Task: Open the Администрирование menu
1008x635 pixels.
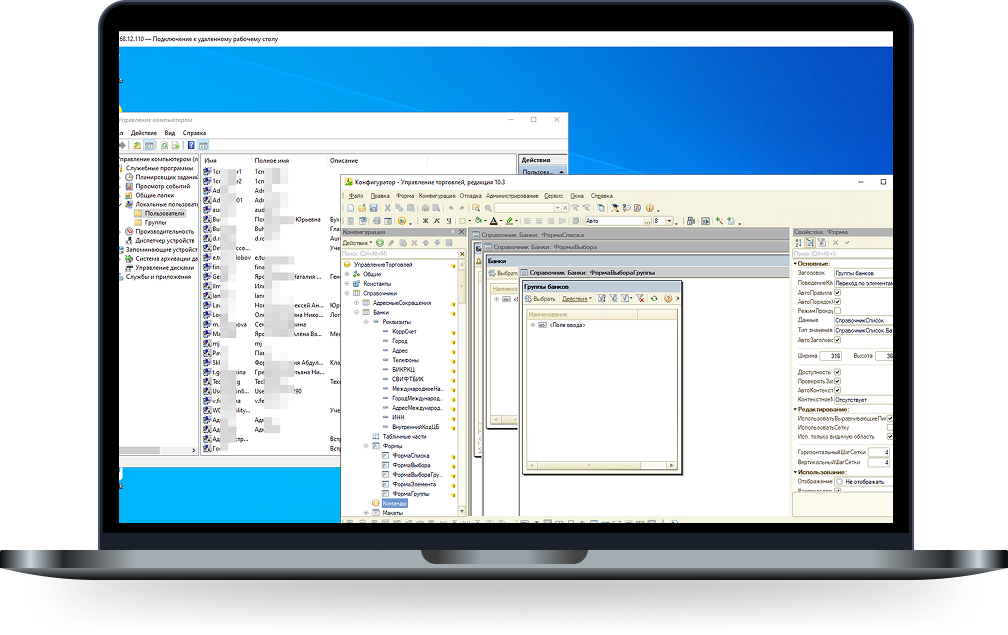Action: 512,196
